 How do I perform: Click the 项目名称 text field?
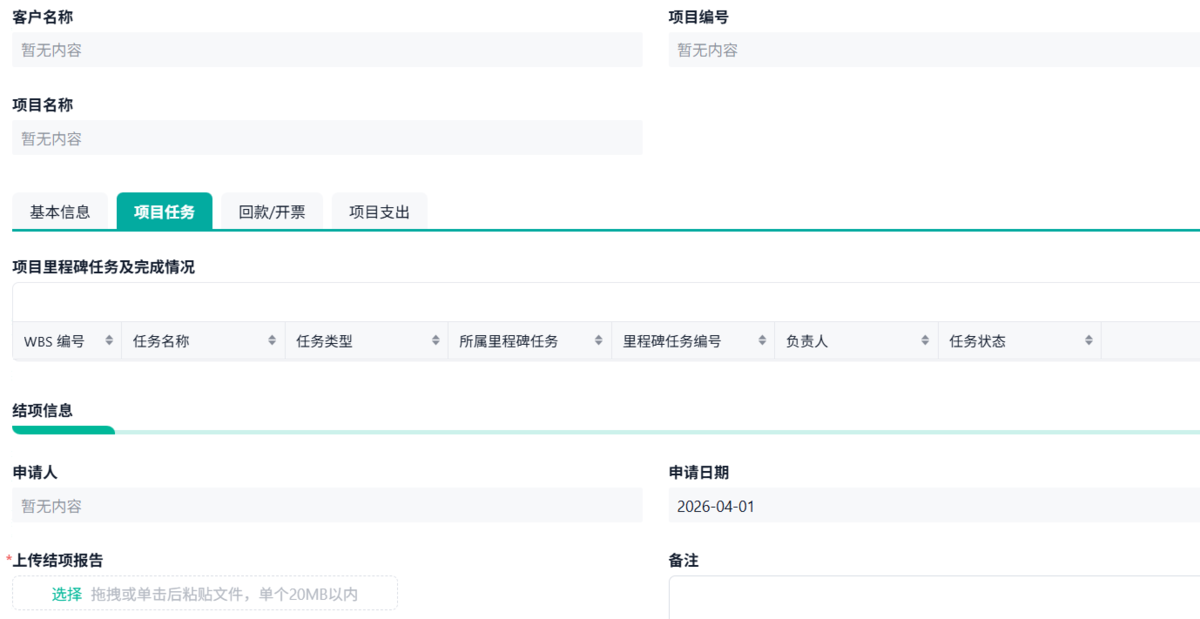click(x=327, y=138)
